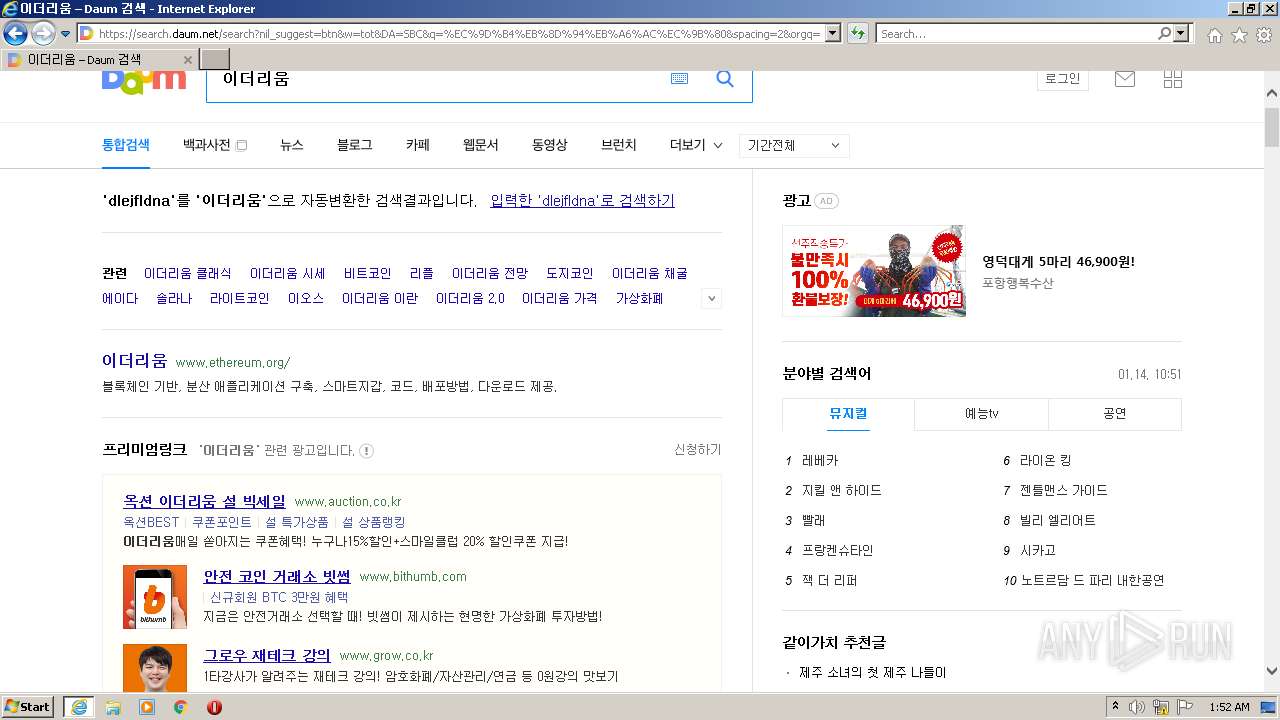Click ranked keyword 프랑켄슈타인
The height and width of the screenshot is (720, 1280).
(838, 551)
